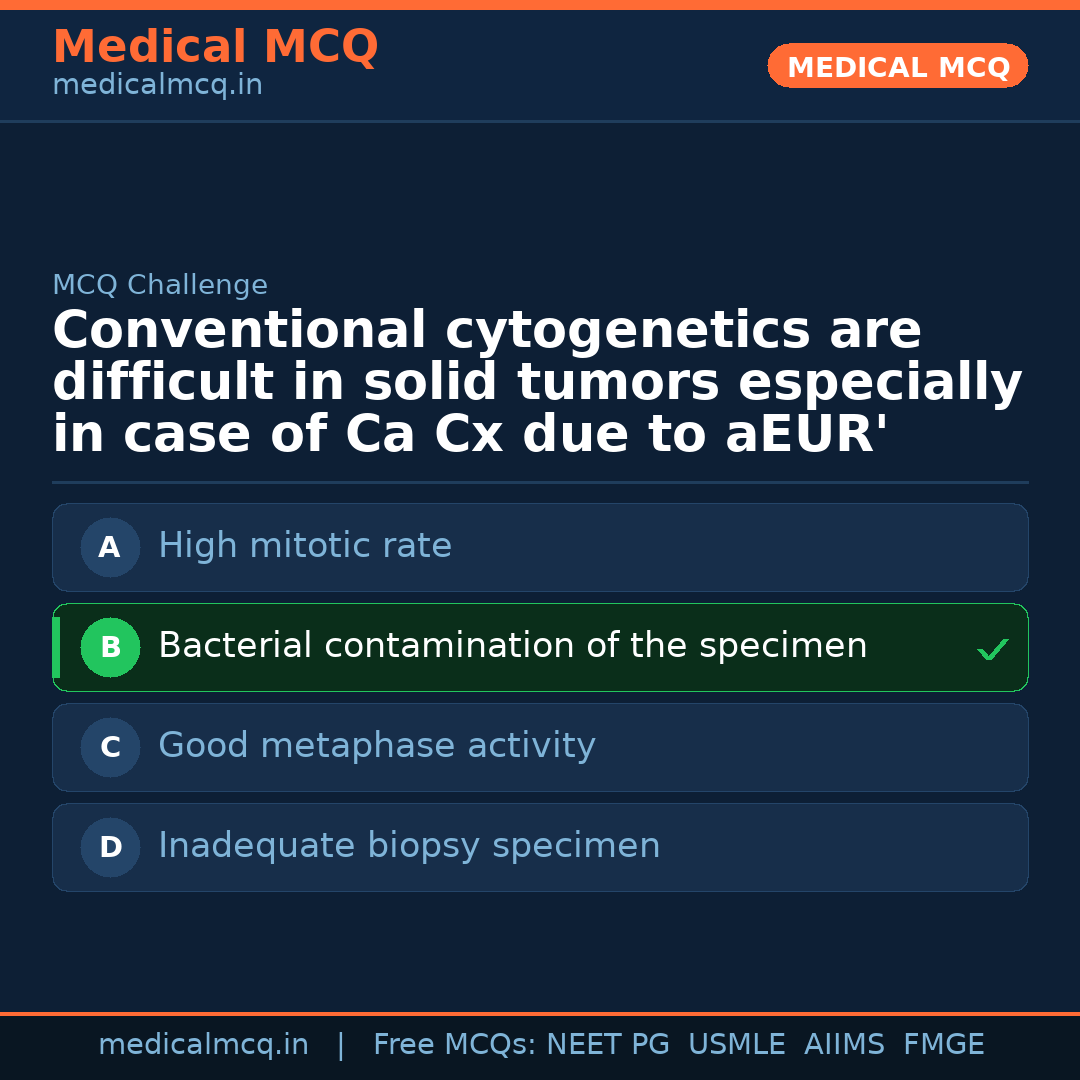
Task: Choose the "High mitotic rate" answer text
Action: point(305,546)
